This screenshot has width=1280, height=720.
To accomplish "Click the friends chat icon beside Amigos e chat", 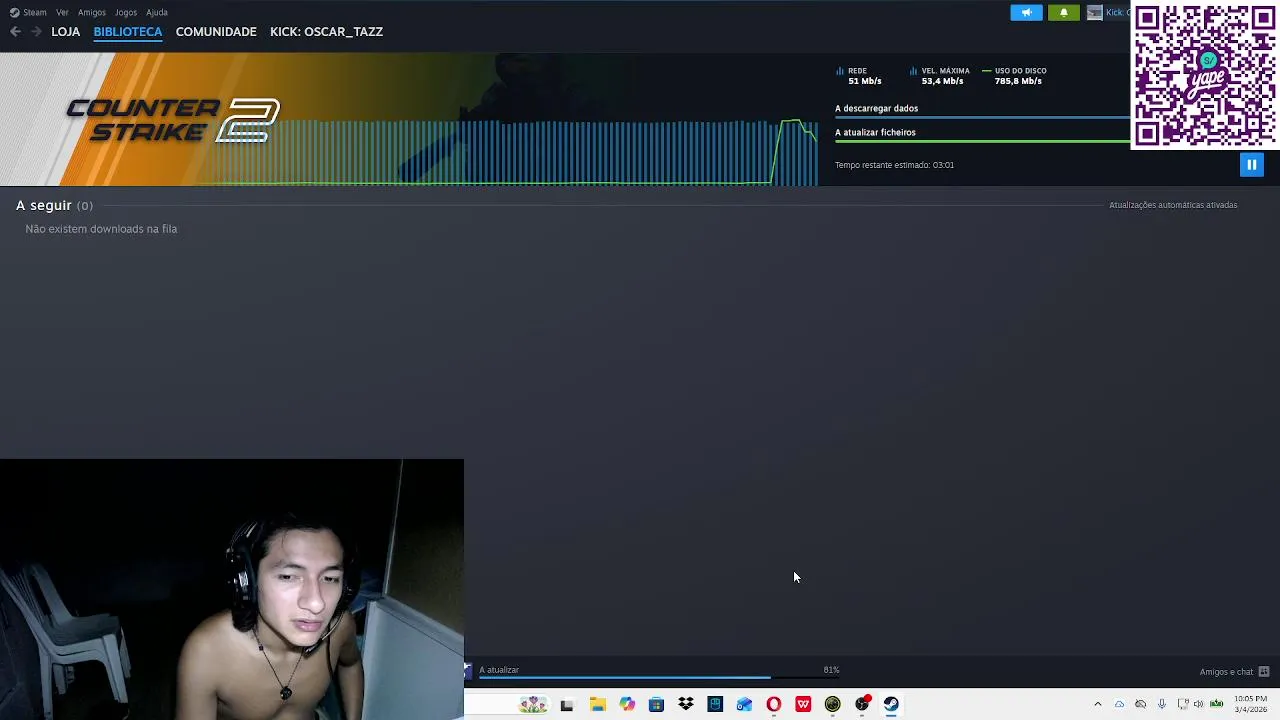I will [1264, 672].
